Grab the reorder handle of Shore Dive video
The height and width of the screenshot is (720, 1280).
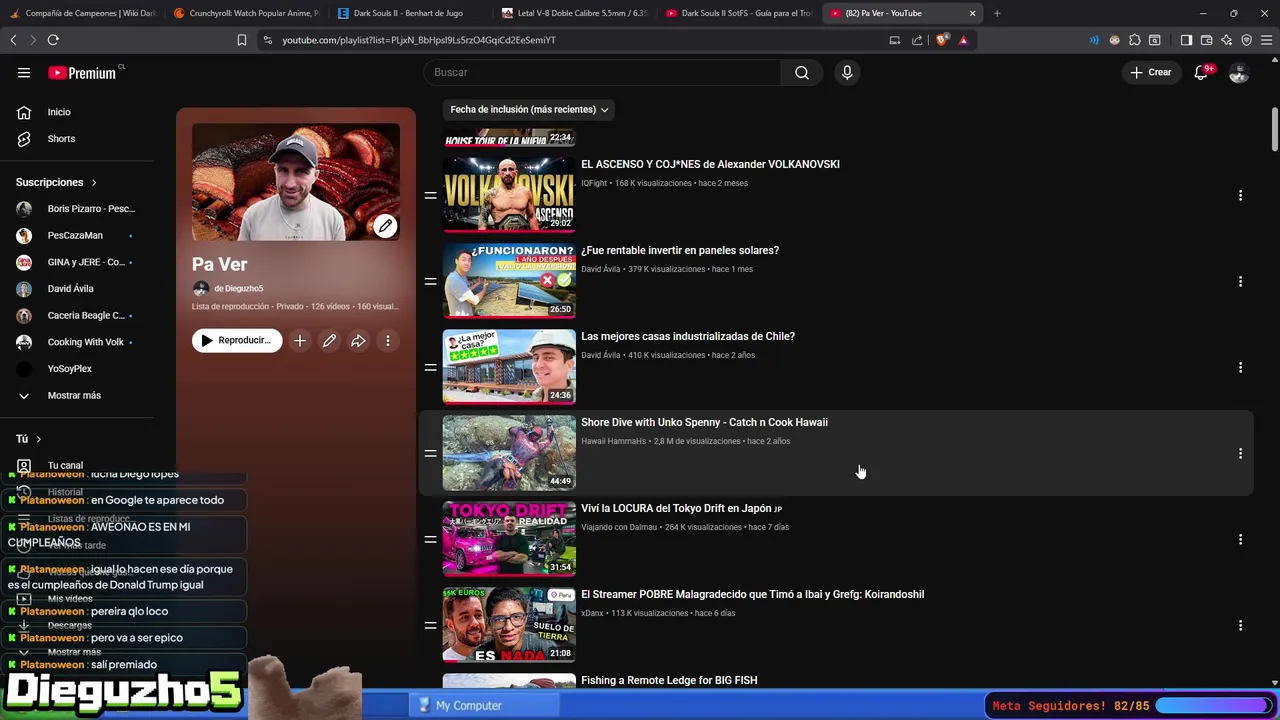[x=430, y=454]
